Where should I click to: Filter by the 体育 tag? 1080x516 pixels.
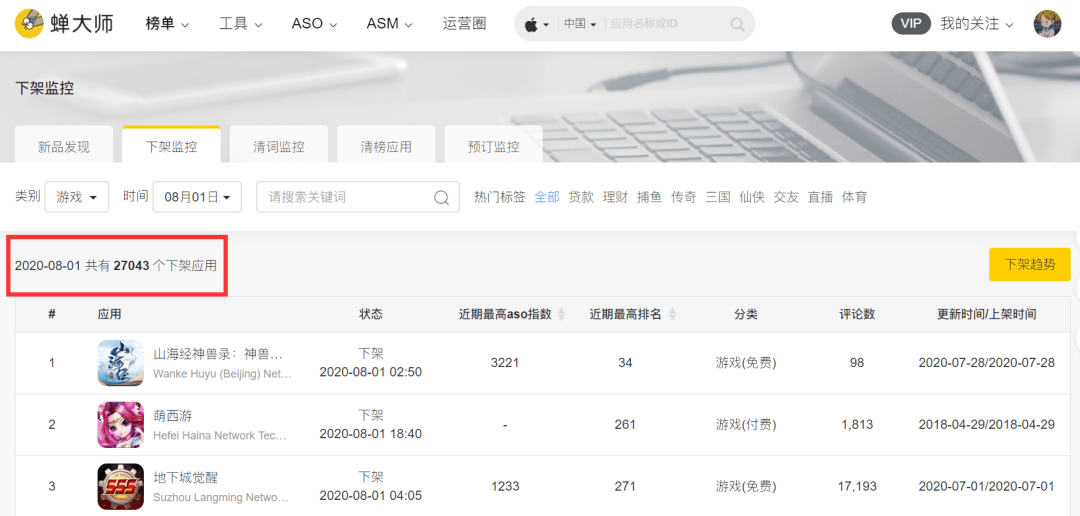(854, 197)
